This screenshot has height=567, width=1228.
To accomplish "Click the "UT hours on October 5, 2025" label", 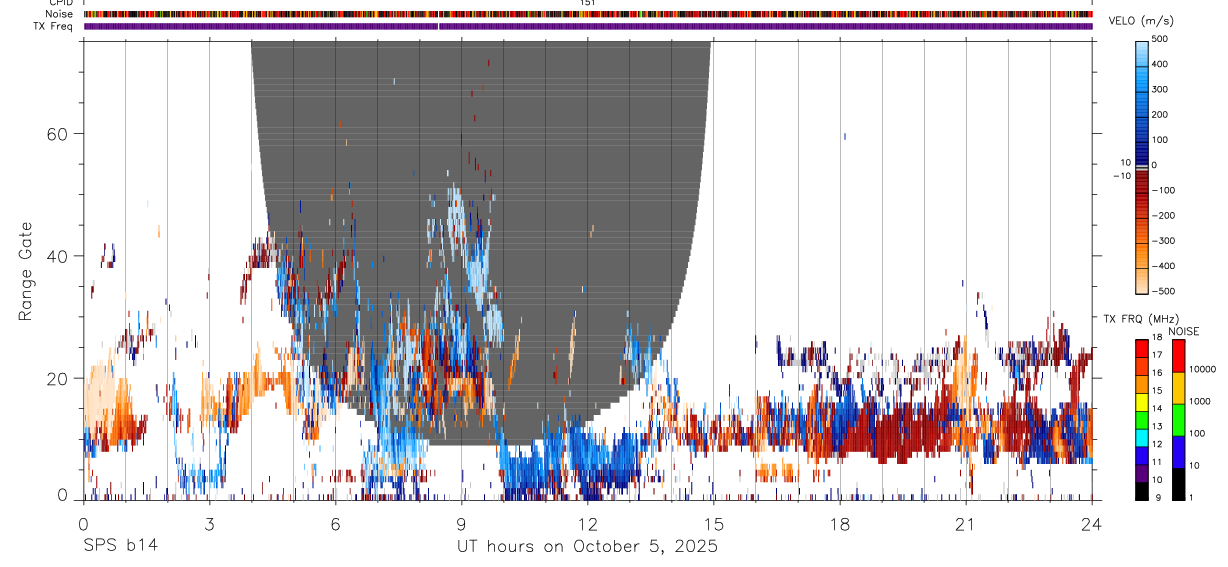I will click(587, 546).
